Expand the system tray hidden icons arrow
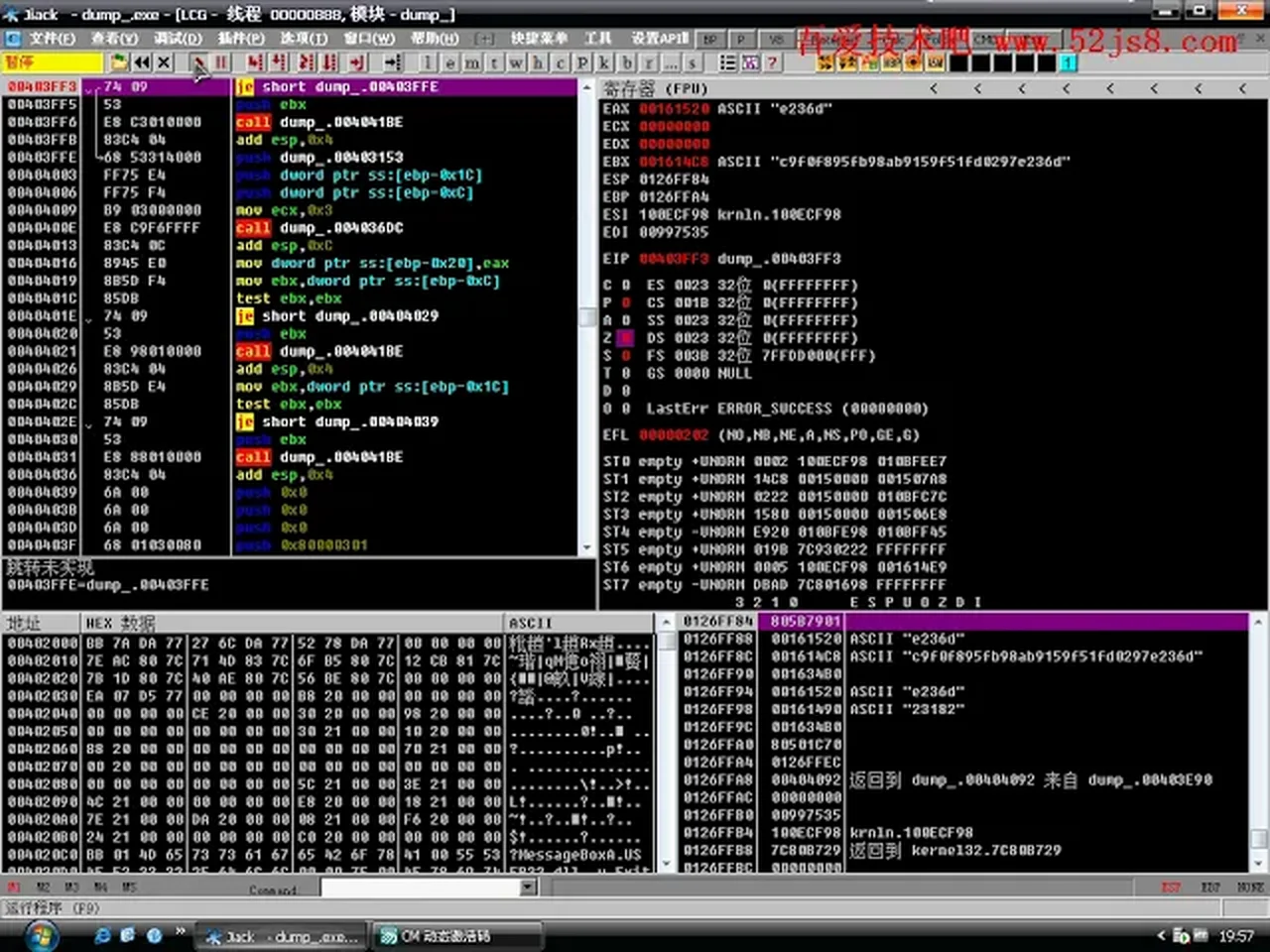 click(x=1161, y=935)
